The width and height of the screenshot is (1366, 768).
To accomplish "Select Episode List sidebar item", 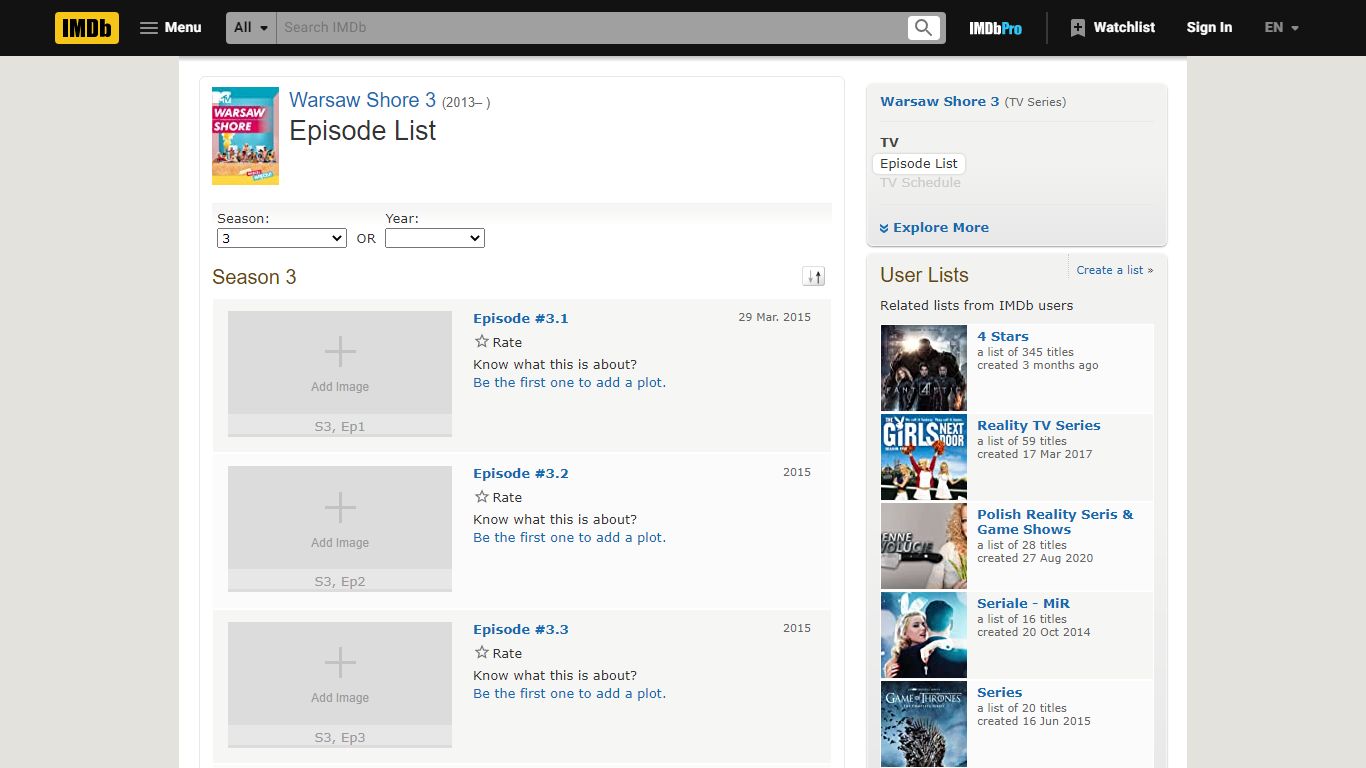I will pos(919,163).
